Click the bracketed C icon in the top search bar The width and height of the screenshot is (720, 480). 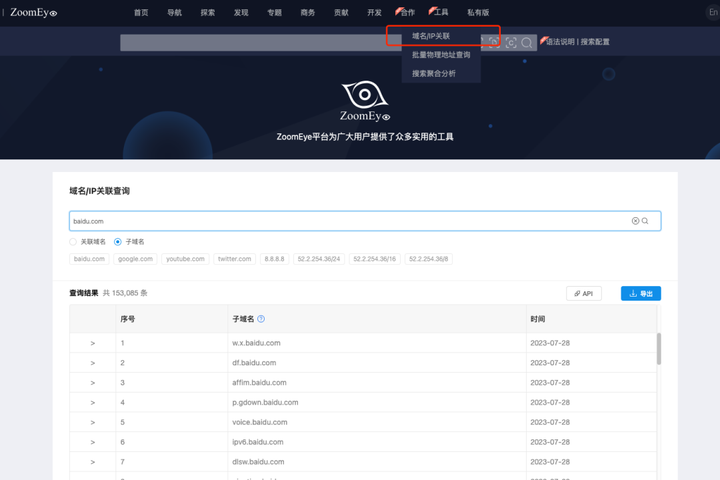click(511, 43)
